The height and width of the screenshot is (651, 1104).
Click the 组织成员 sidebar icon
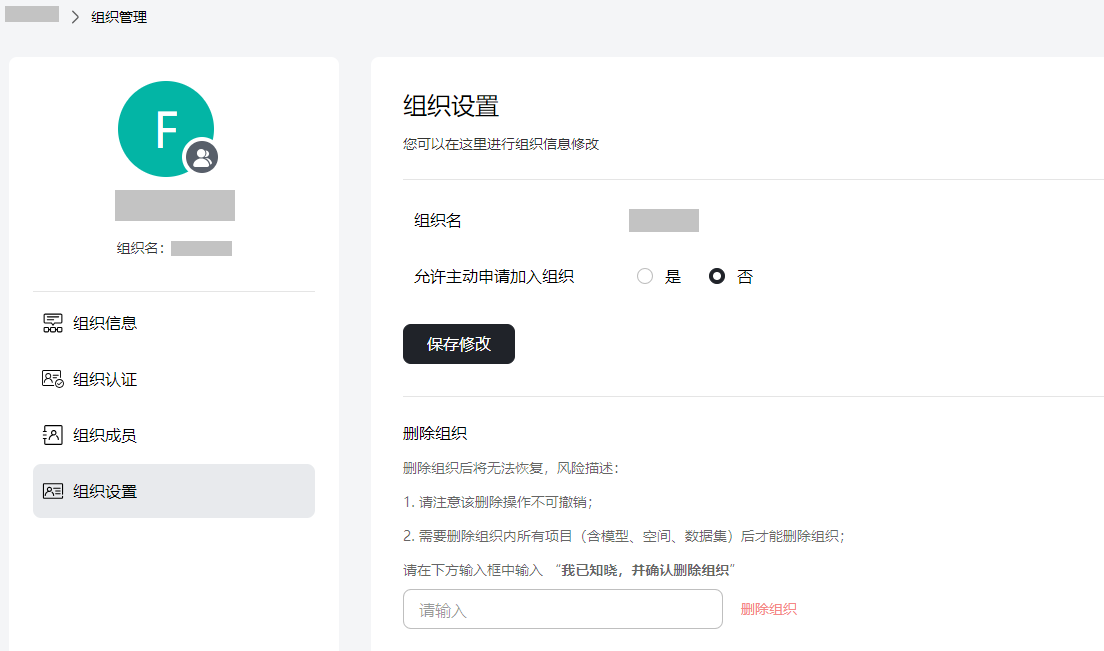pyautogui.click(x=55, y=435)
